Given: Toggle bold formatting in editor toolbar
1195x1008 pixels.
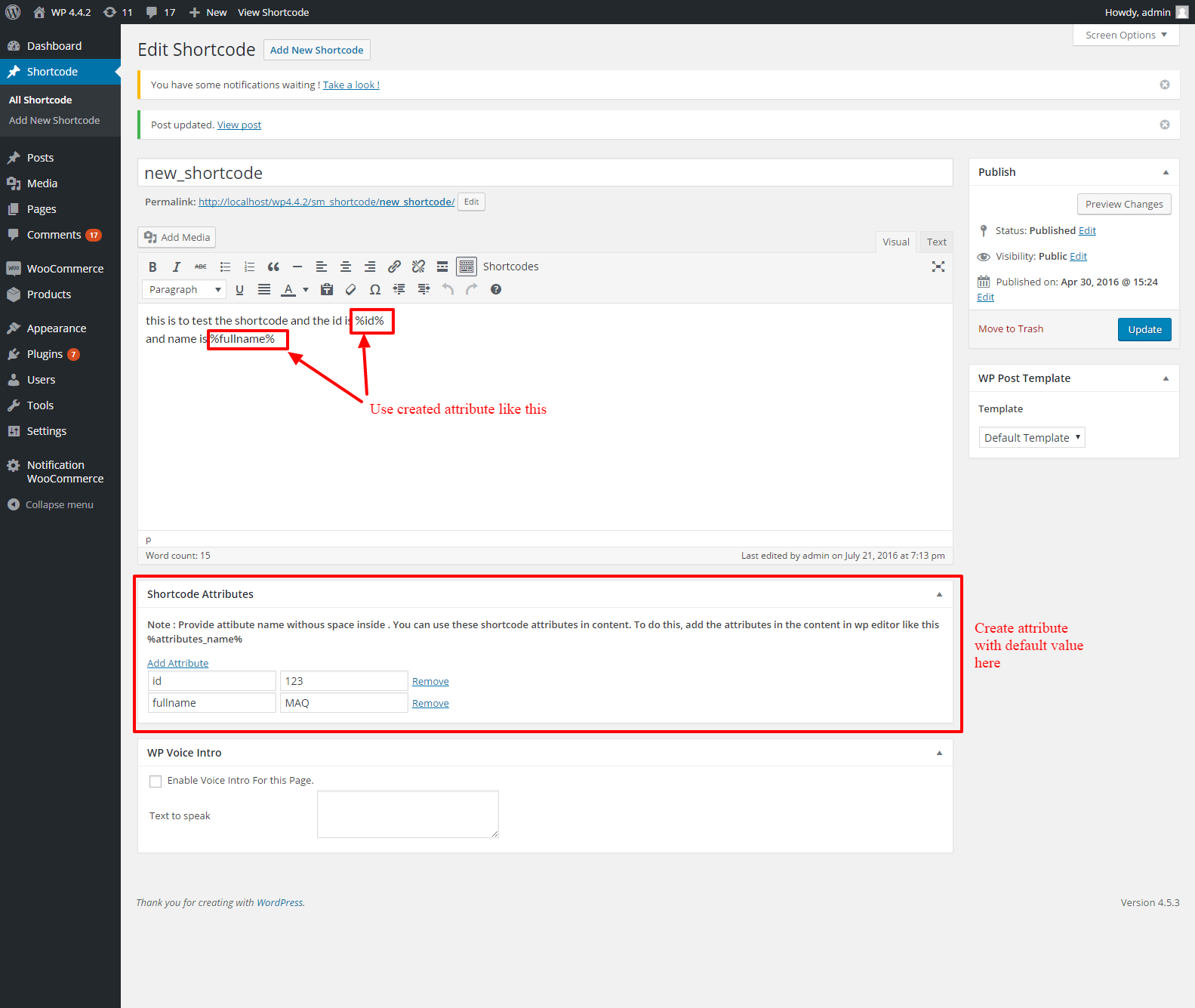Looking at the screenshot, I should point(152,267).
